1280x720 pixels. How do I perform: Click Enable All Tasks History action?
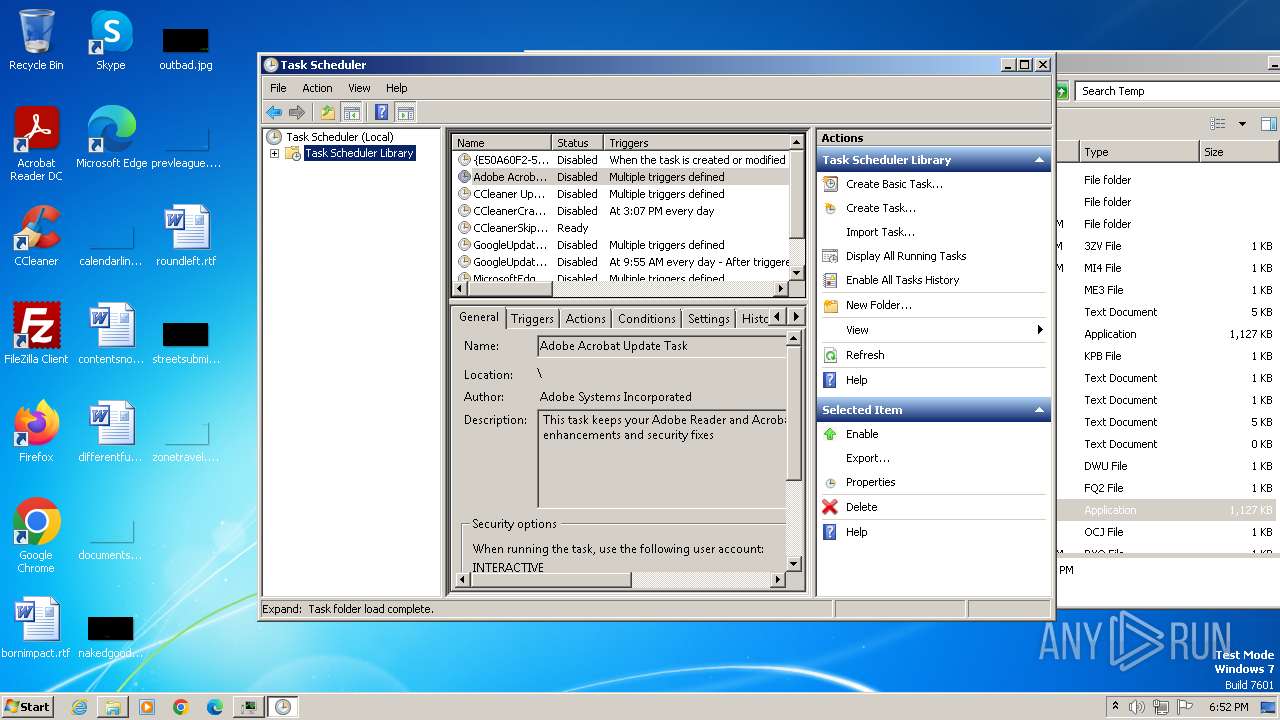(902, 280)
